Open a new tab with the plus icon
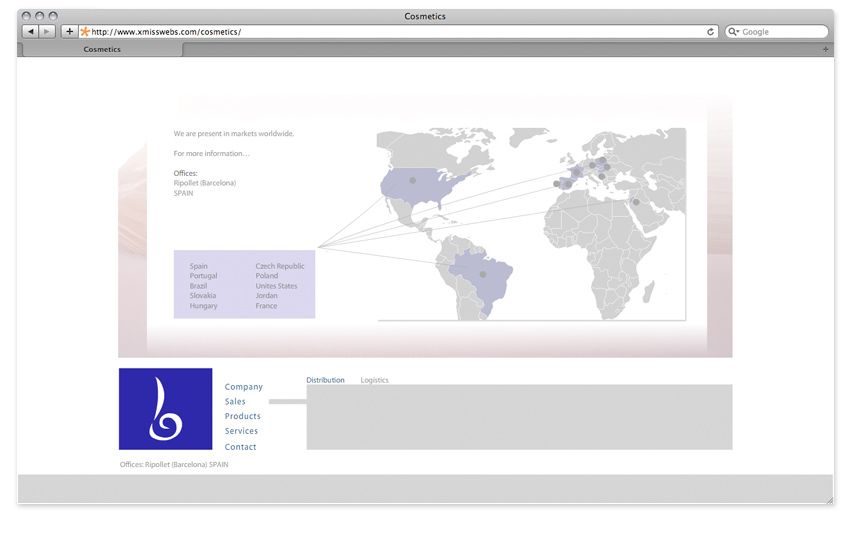The width and height of the screenshot is (852, 550). tap(825, 49)
